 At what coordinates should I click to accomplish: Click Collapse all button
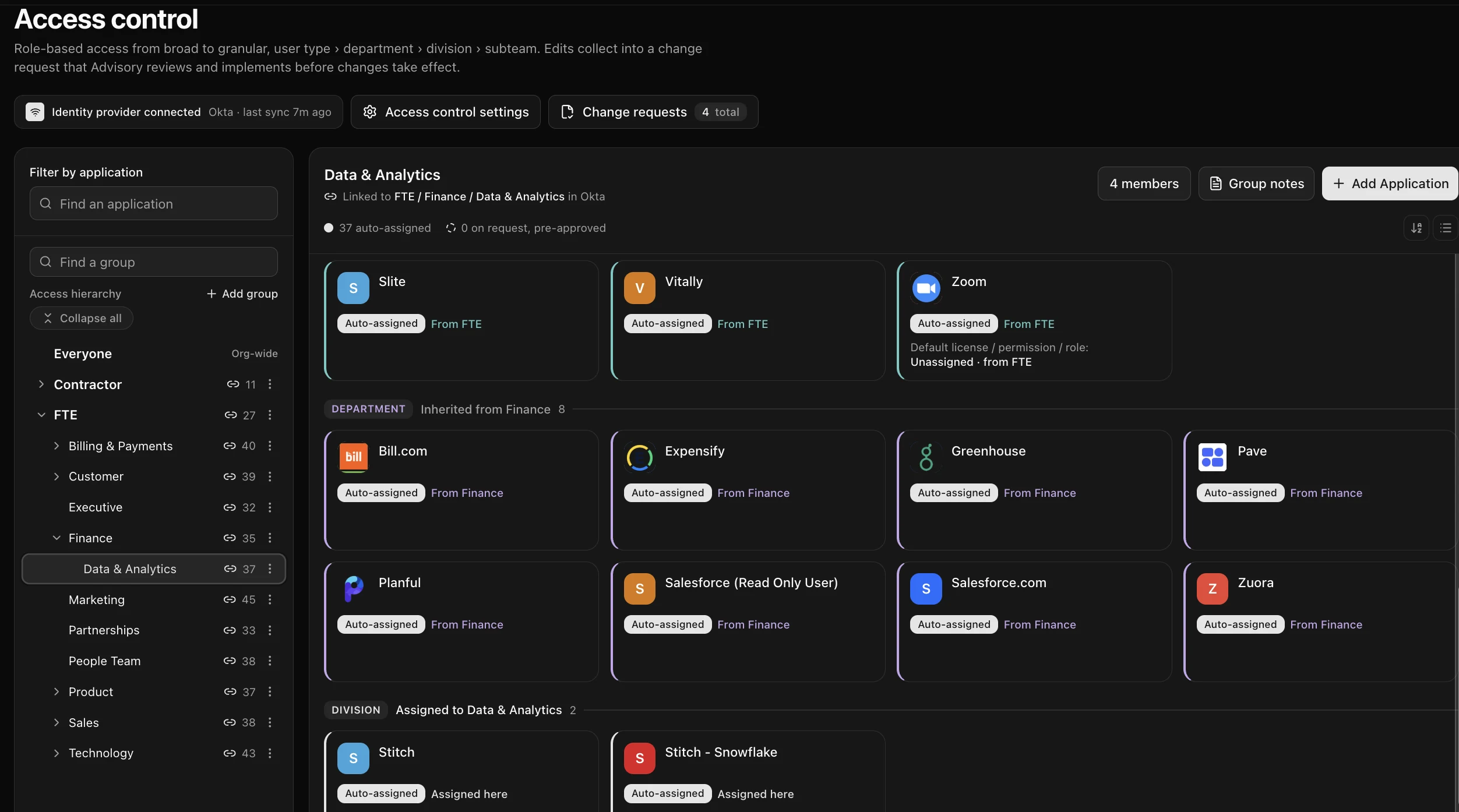tap(82, 318)
